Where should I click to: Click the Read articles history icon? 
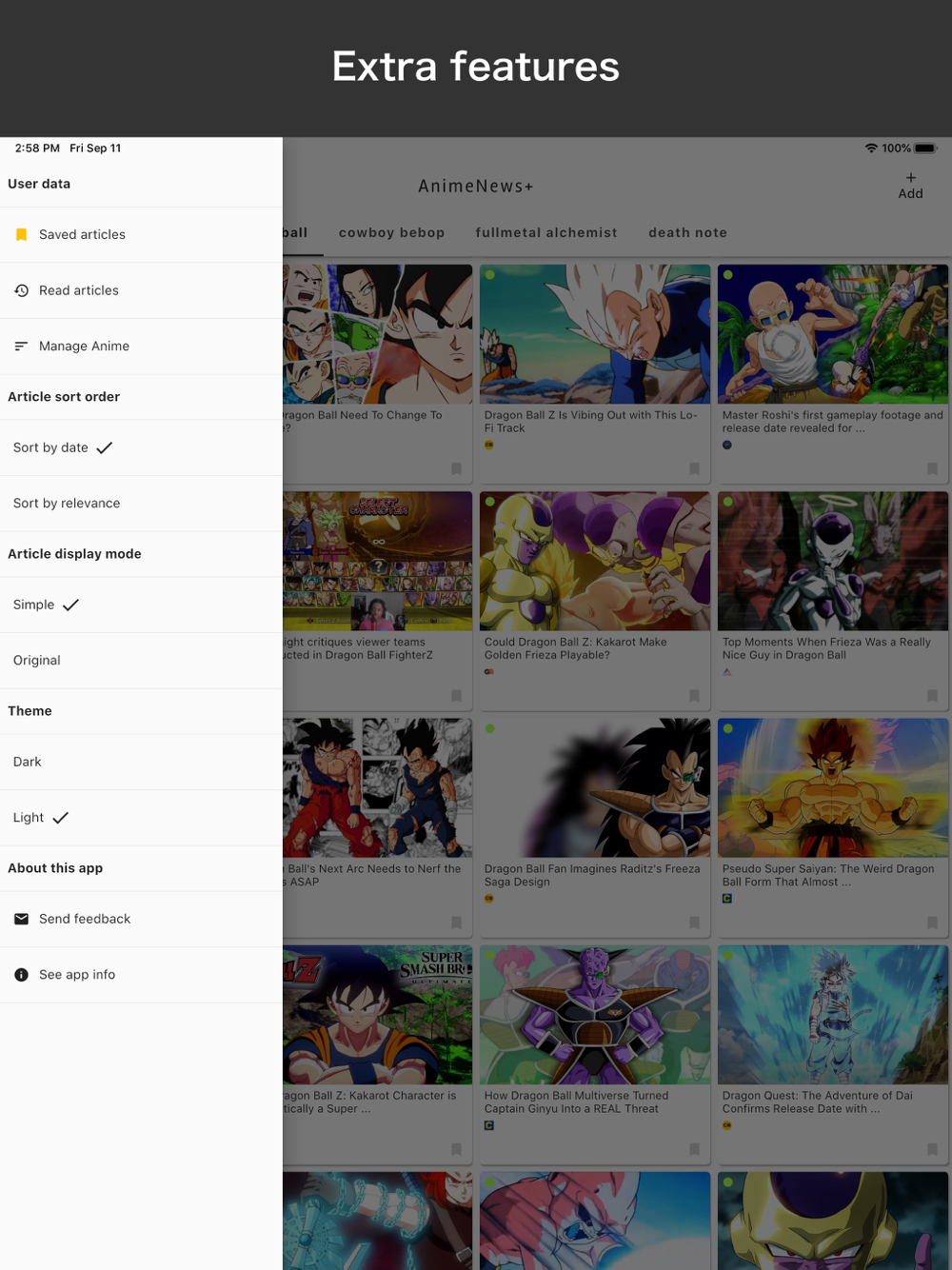pos(21,290)
